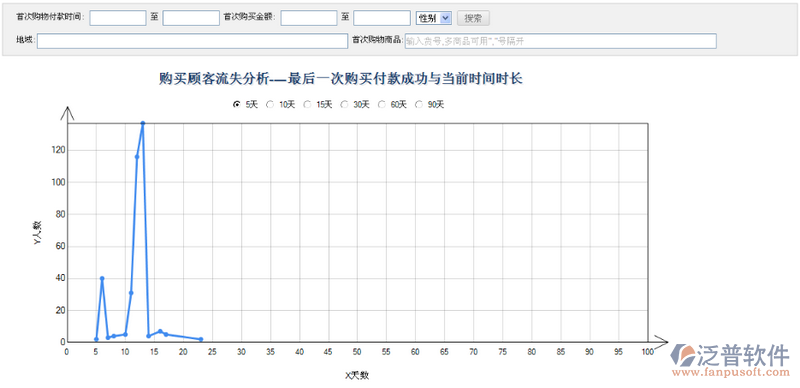Switch interval to 30天
This screenshot has width=800, height=388.
344,105
